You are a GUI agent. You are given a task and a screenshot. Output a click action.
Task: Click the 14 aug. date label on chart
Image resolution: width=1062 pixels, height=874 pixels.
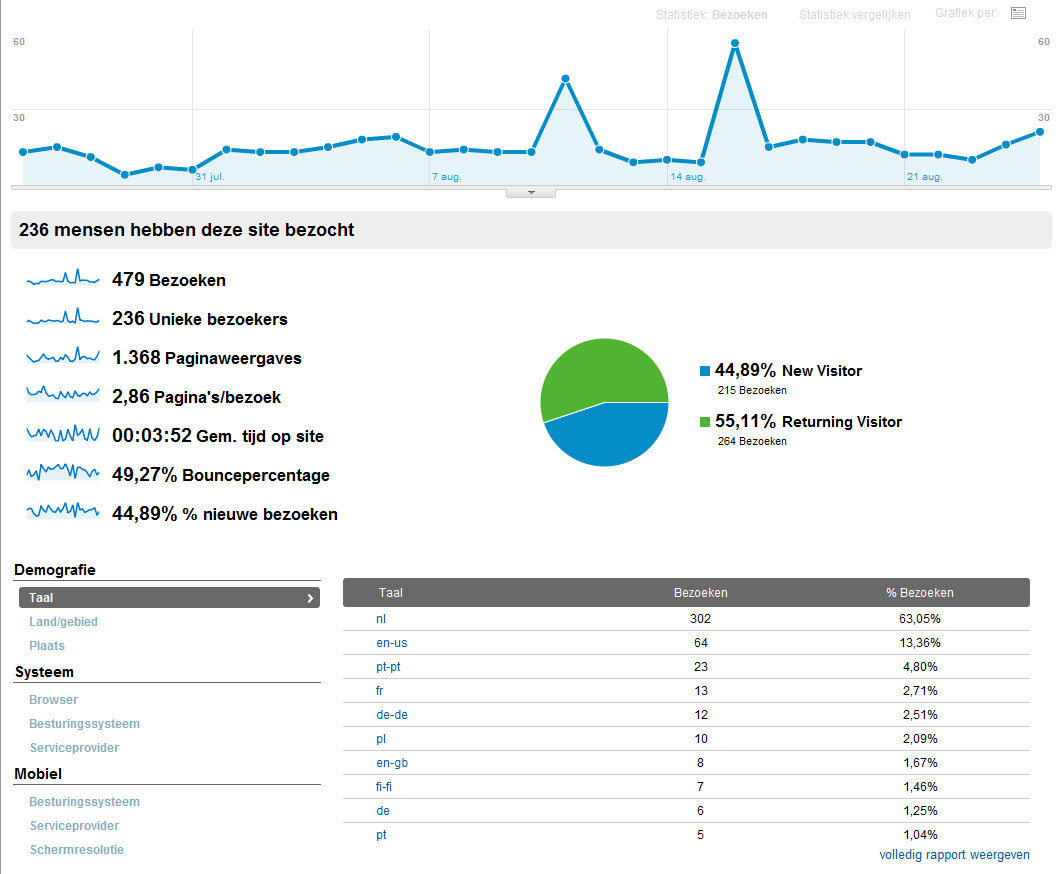click(687, 177)
